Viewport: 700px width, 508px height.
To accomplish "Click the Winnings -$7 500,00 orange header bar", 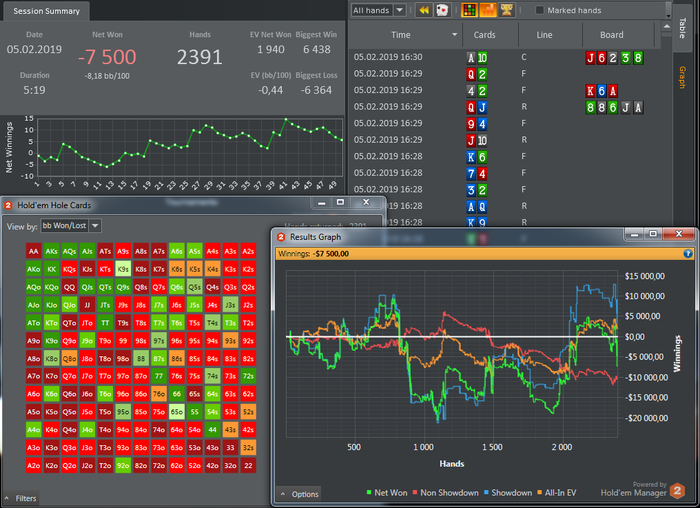I will point(484,254).
